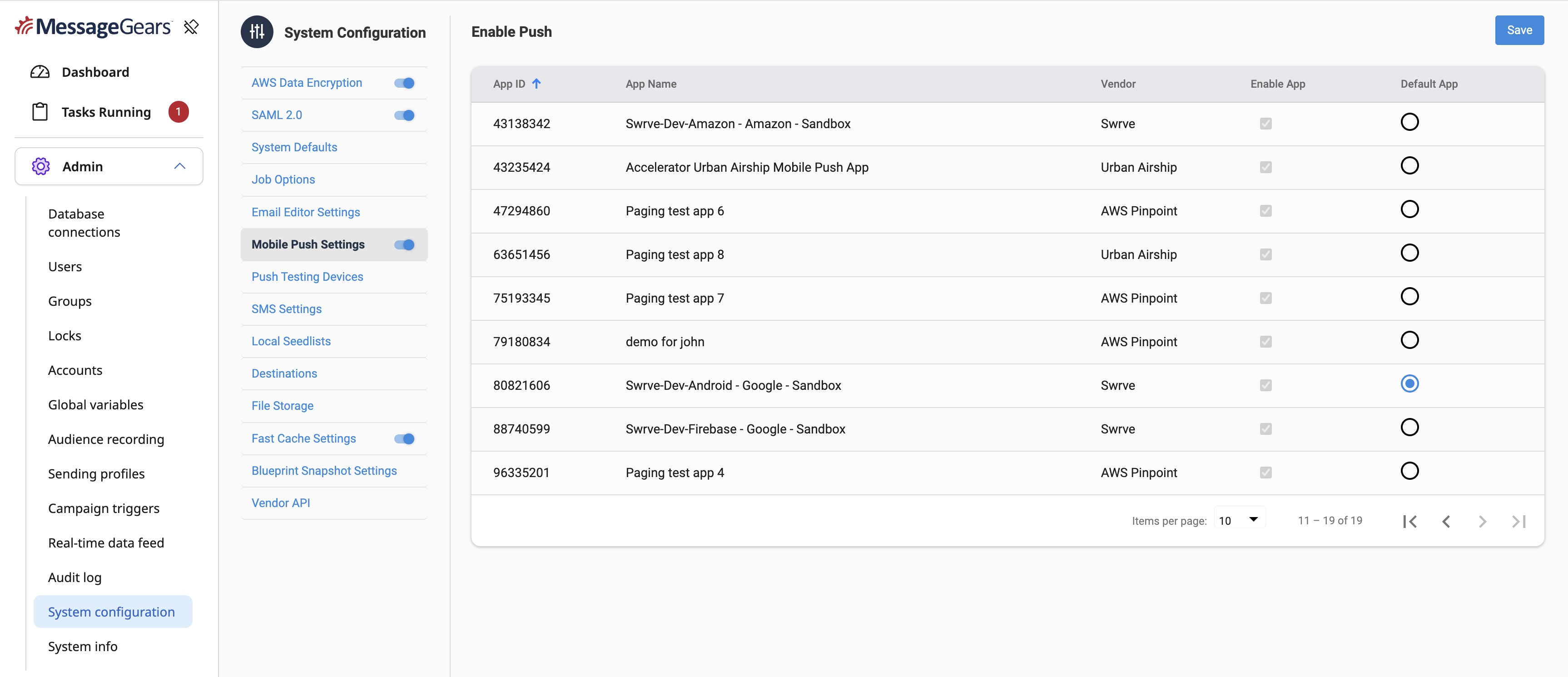Open Real-time data feed page
This screenshot has height=677, width=1568.
[106, 543]
